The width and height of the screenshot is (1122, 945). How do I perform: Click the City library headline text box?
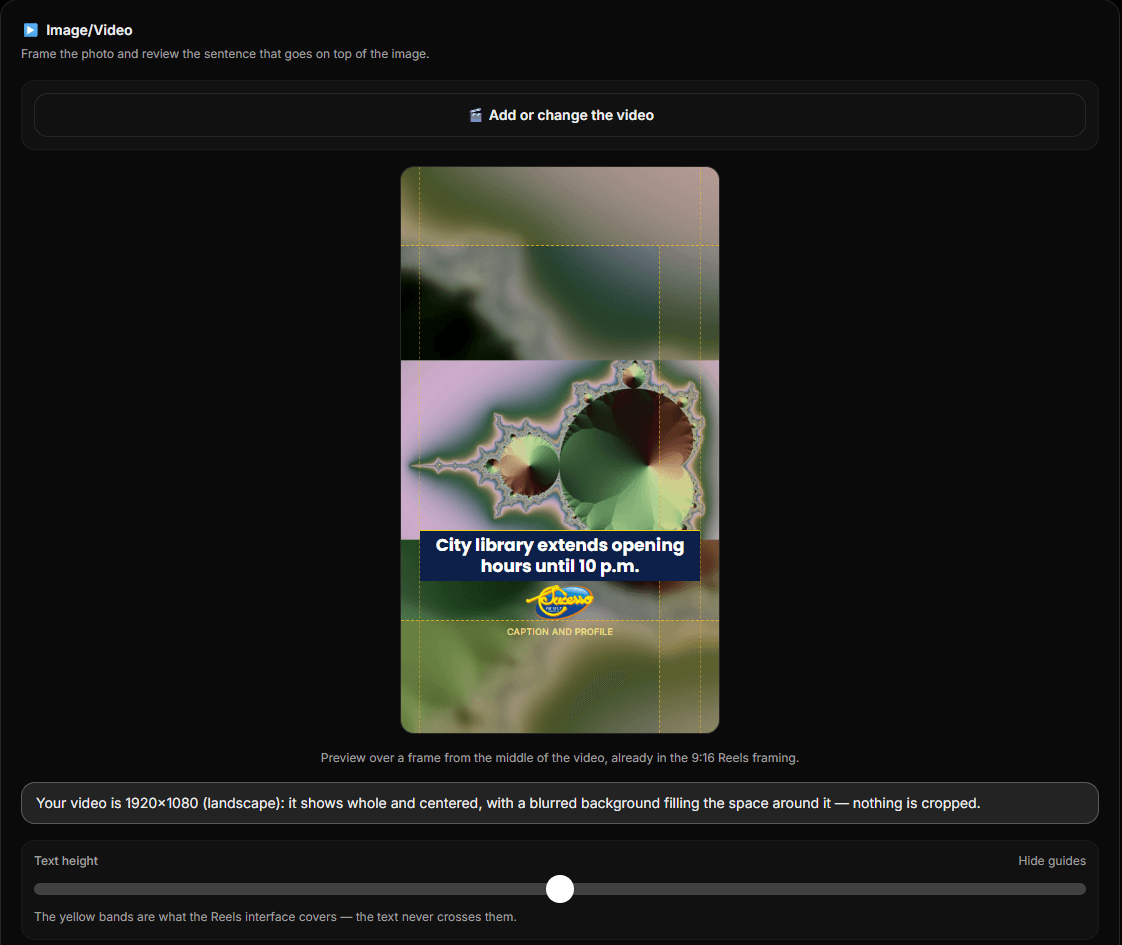tap(560, 556)
